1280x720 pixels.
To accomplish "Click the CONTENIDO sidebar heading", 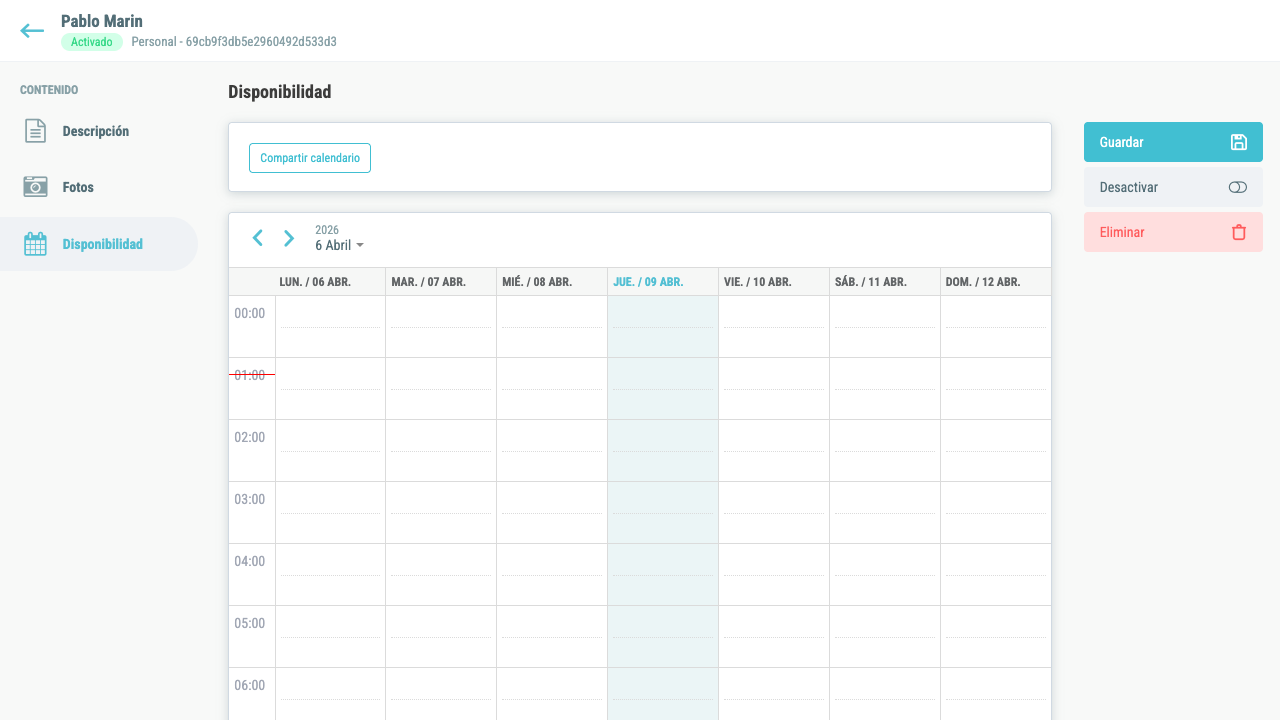I will click(x=49, y=90).
